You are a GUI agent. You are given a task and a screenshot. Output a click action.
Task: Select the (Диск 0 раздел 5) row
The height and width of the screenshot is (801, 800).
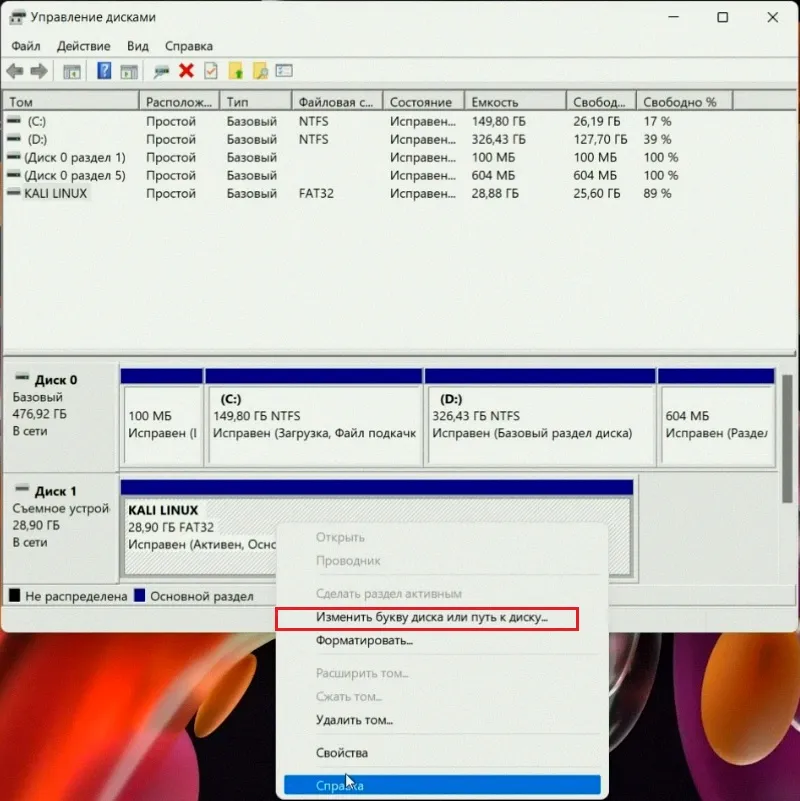tap(368, 175)
